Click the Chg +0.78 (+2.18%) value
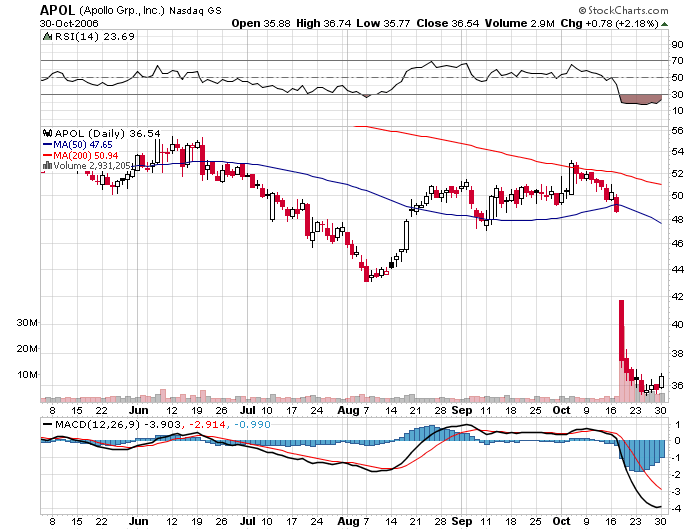The height and width of the screenshot is (530, 700). click(x=610, y=23)
